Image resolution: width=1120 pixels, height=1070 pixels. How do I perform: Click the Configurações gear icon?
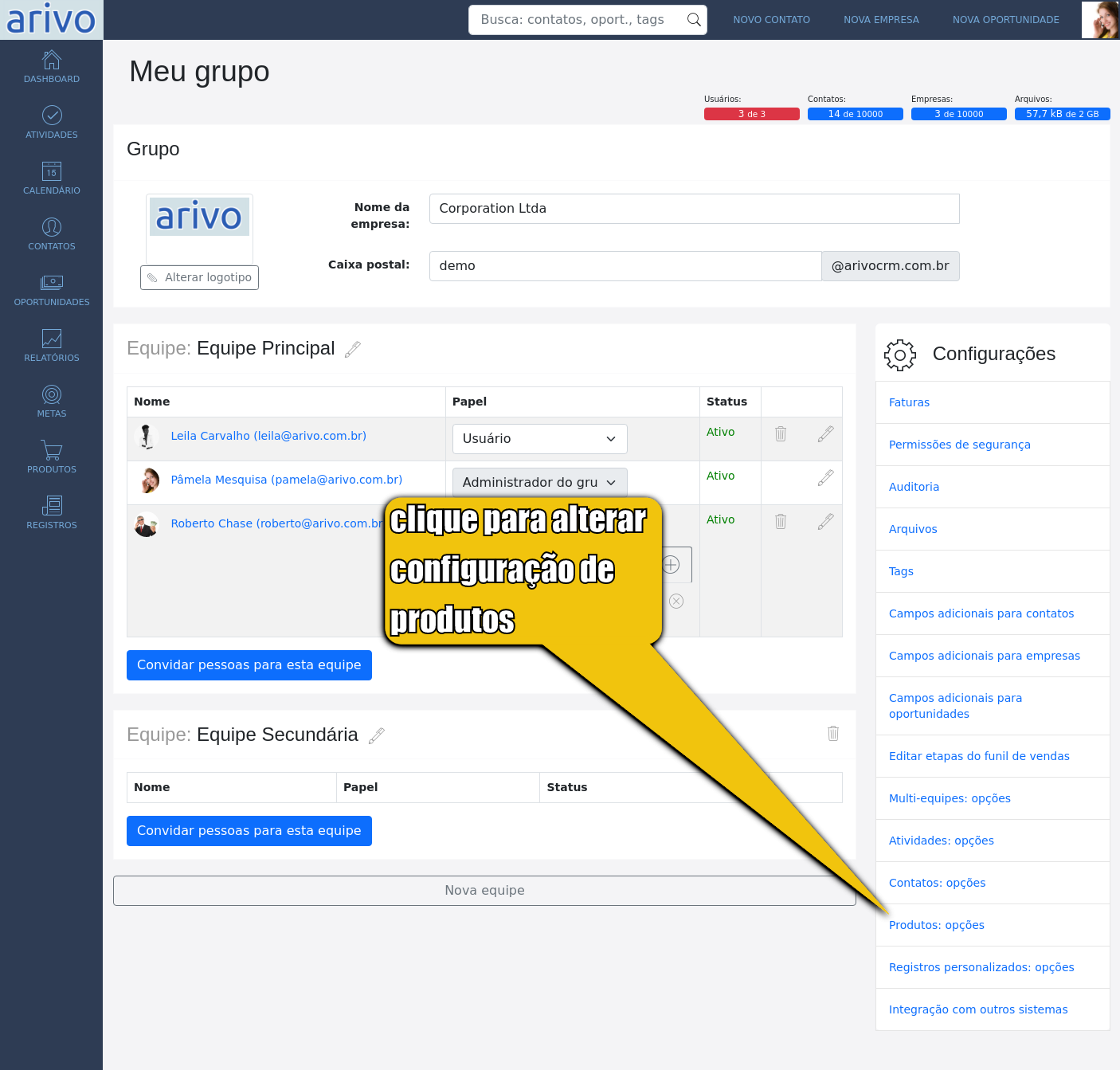pos(900,355)
